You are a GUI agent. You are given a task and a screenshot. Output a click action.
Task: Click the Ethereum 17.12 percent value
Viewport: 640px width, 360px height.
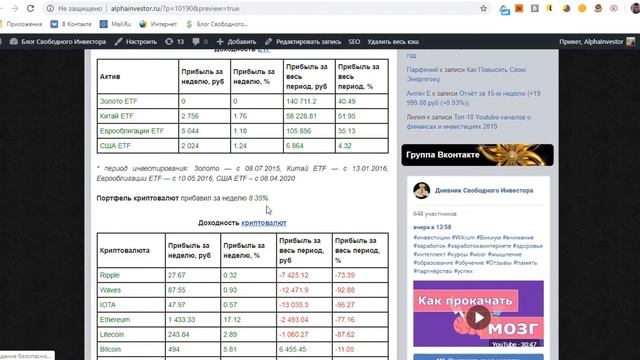pos(232,320)
